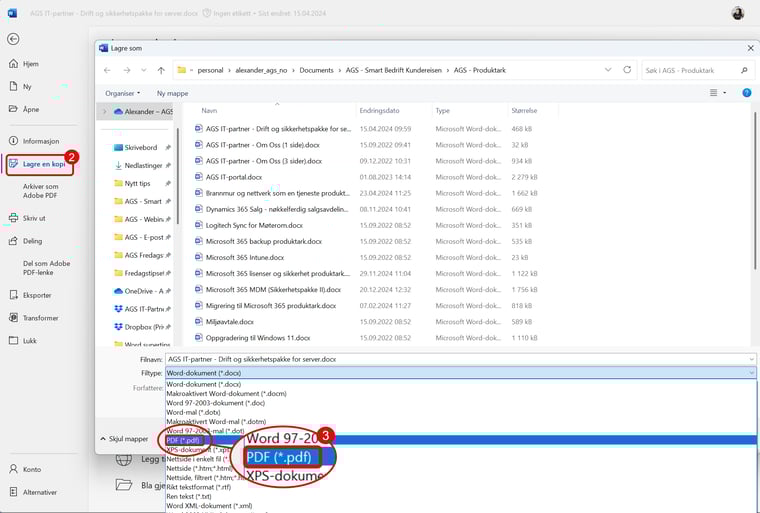Go back in the Lagre som dialog
The width and height of the screenshot is (760, 513).
click(x=107, y=70)
